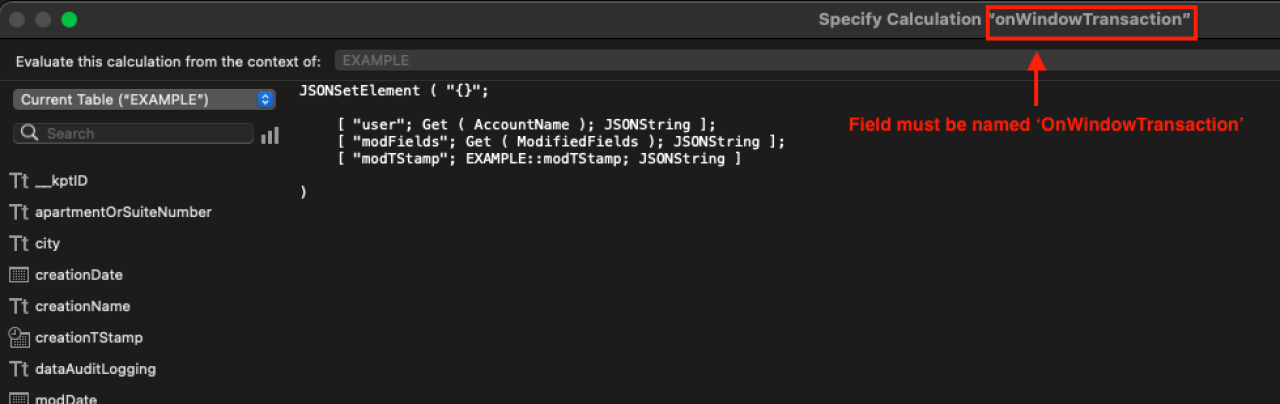Click the text-type icon beside dataAuditLogging
Image resolution: width=1280 pixels, height=404 pixels.
tap(19, 369)
